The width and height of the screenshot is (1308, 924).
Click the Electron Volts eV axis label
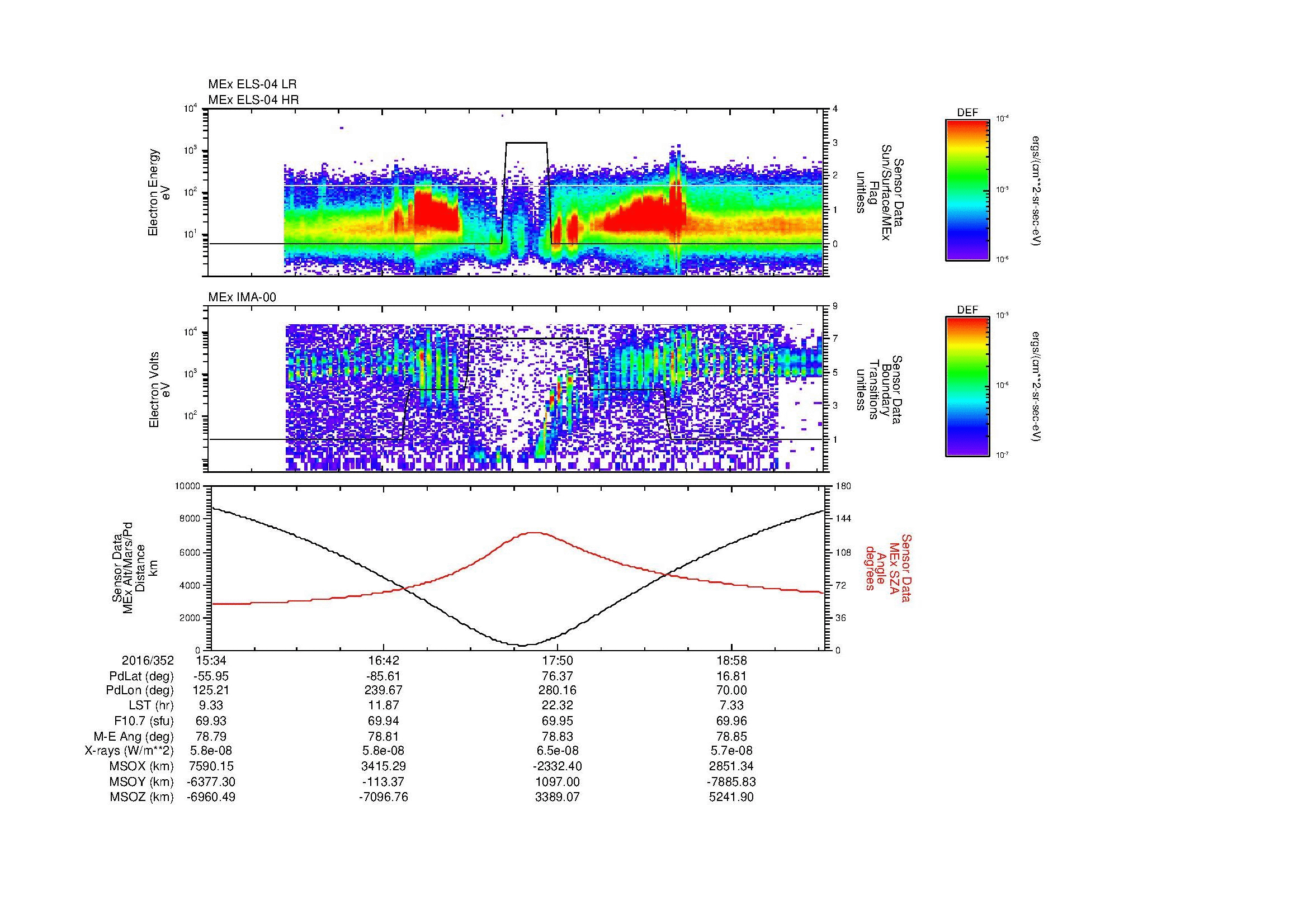pos(159,390)
